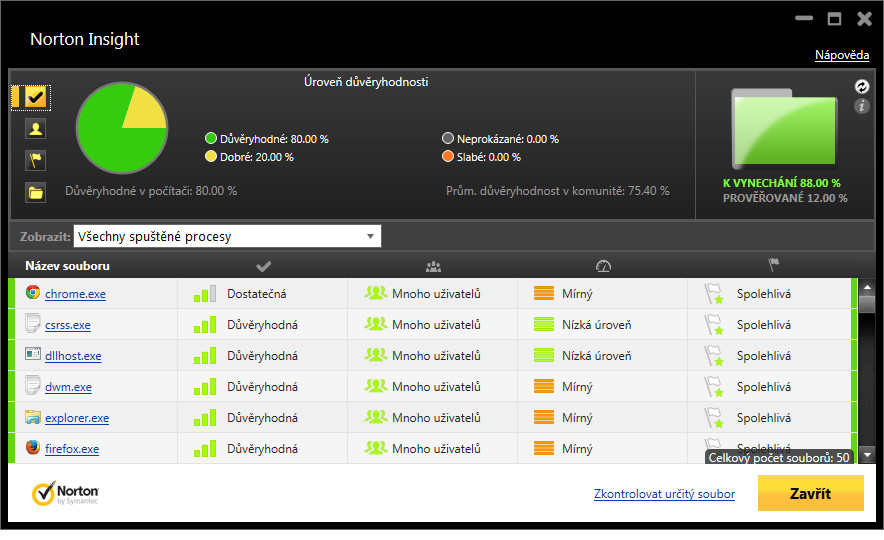Click the Důvěryhodné 80.00 % legend entry

point(267,139)
